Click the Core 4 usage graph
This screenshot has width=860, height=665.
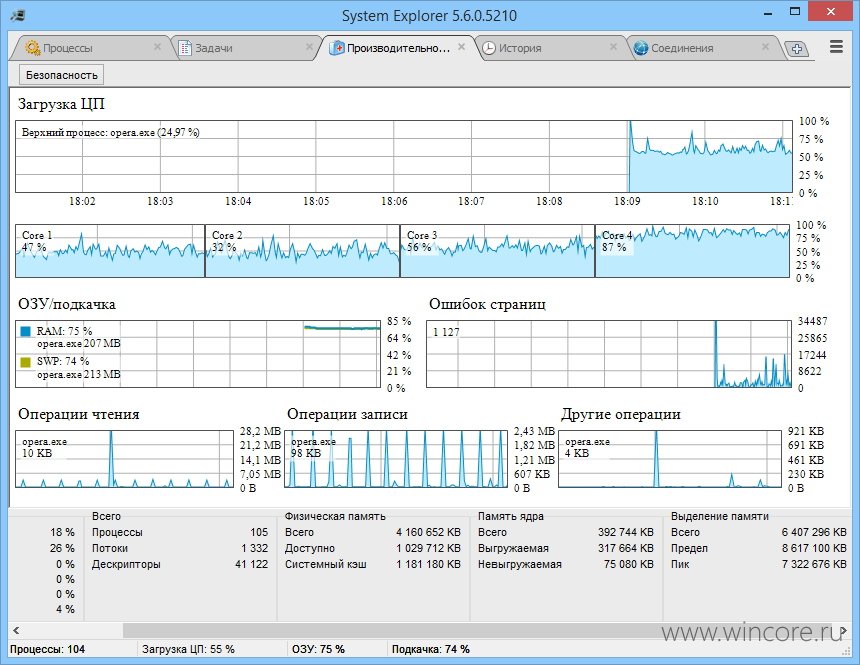tap(693, 251)
